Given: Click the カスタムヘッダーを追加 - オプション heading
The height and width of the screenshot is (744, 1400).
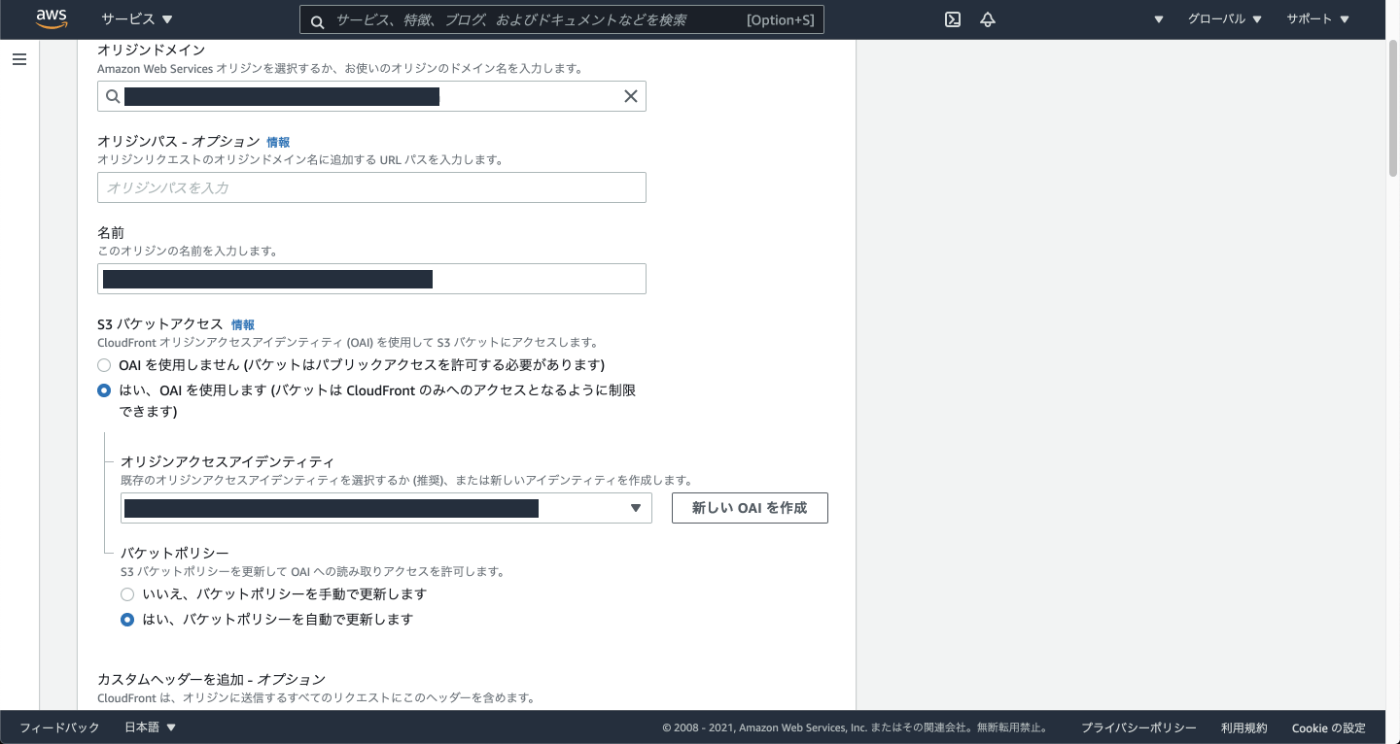Looking at the screenshot, I should point(211,679).
